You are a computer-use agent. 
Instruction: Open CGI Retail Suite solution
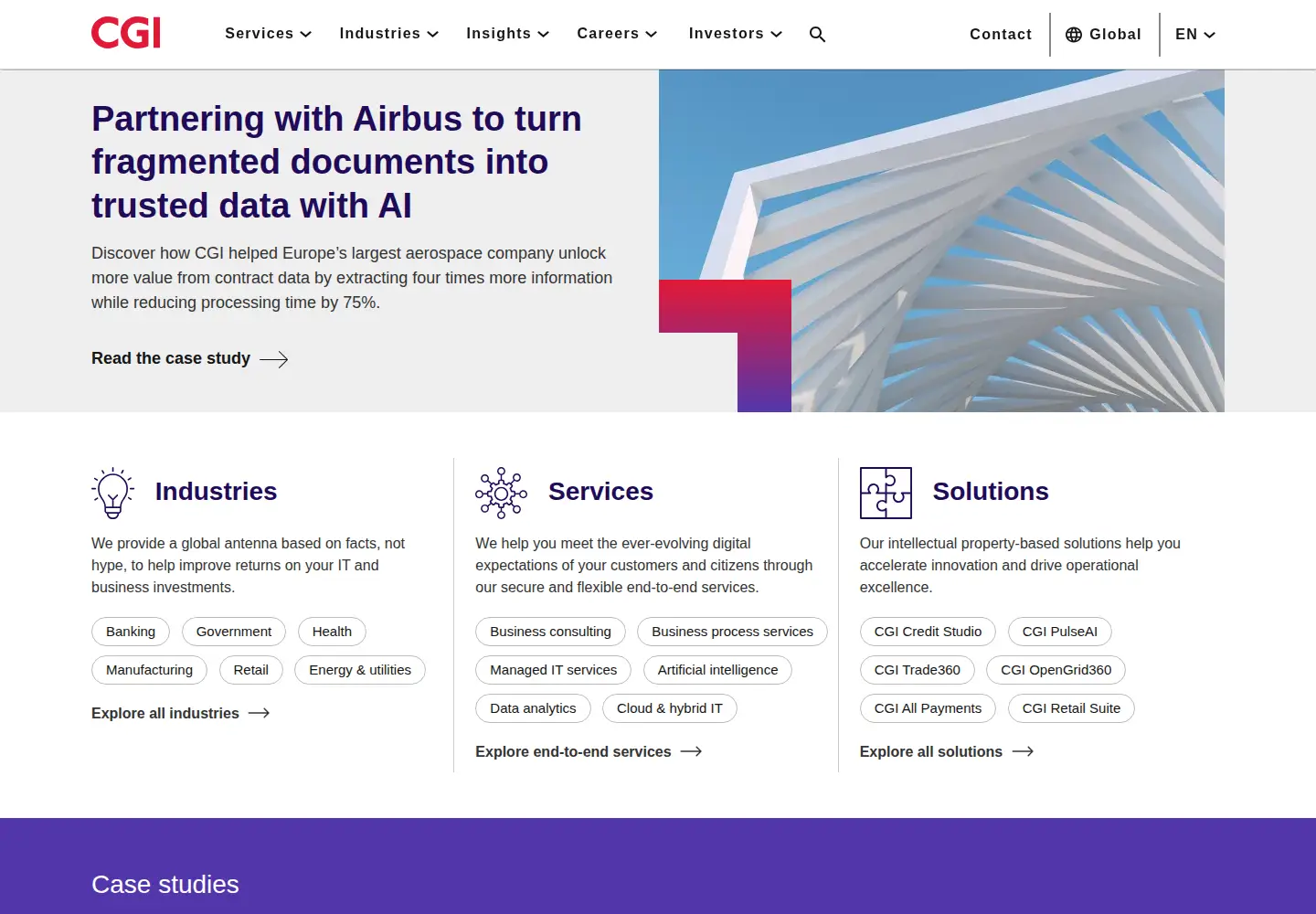[x=1071, y=708]
